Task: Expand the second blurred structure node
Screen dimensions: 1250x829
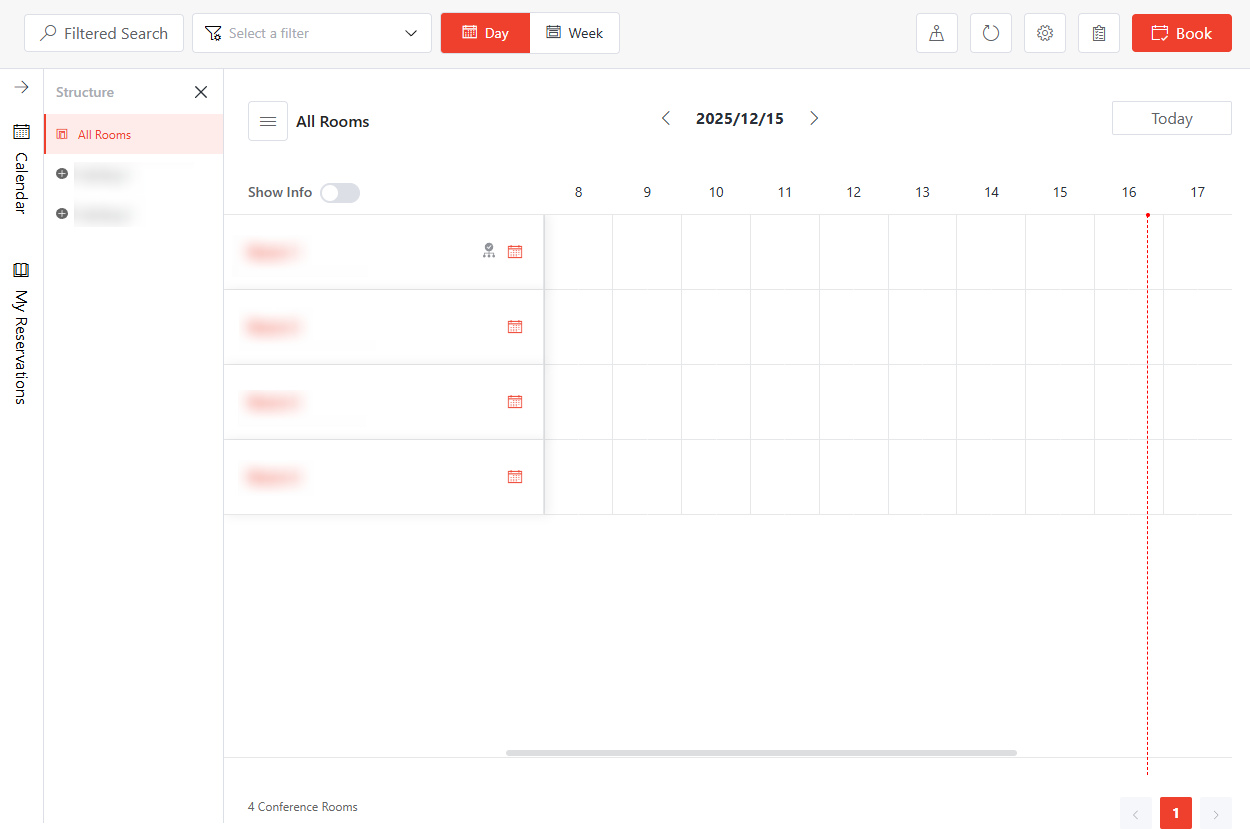Action: click(x=61, y=213)
